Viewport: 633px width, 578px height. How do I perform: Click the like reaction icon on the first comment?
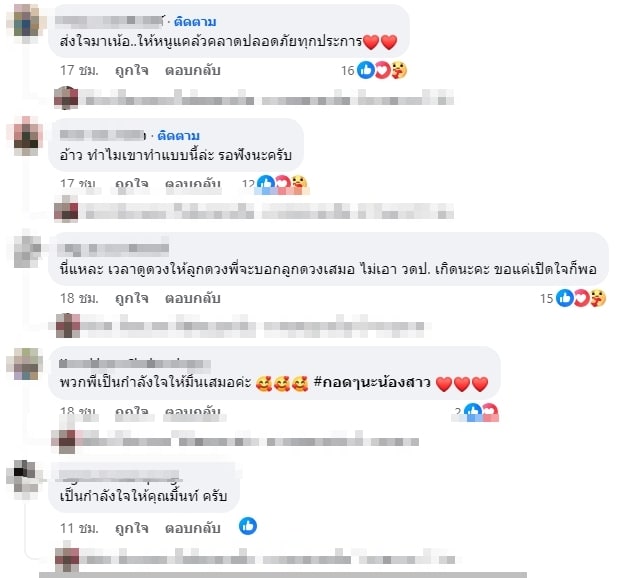click(x=366, y=70)
